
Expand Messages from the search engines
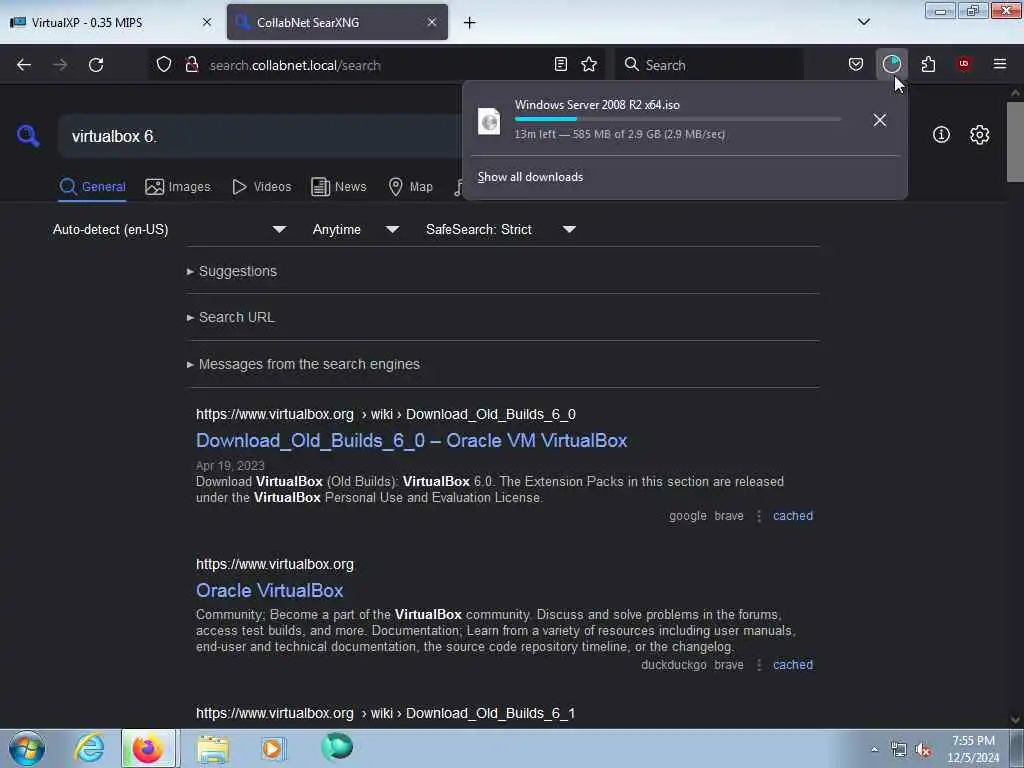303,364
